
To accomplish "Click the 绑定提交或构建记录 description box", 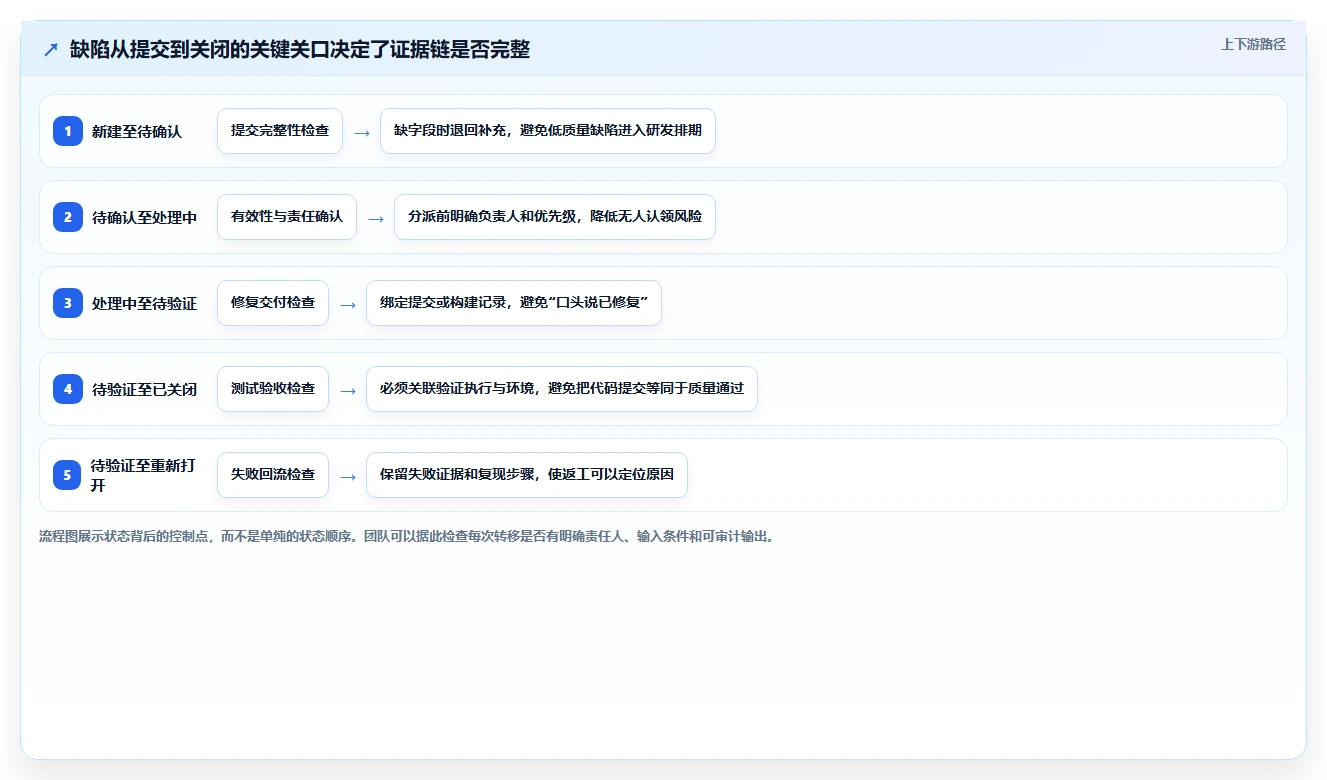I will pyautogui.click(x=514, y=303).
